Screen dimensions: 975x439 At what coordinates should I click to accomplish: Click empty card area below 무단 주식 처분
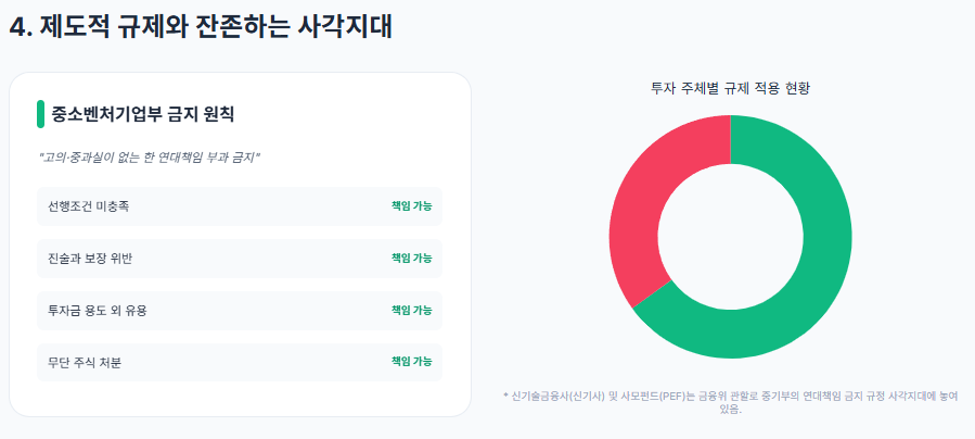[x=239, y=398]
